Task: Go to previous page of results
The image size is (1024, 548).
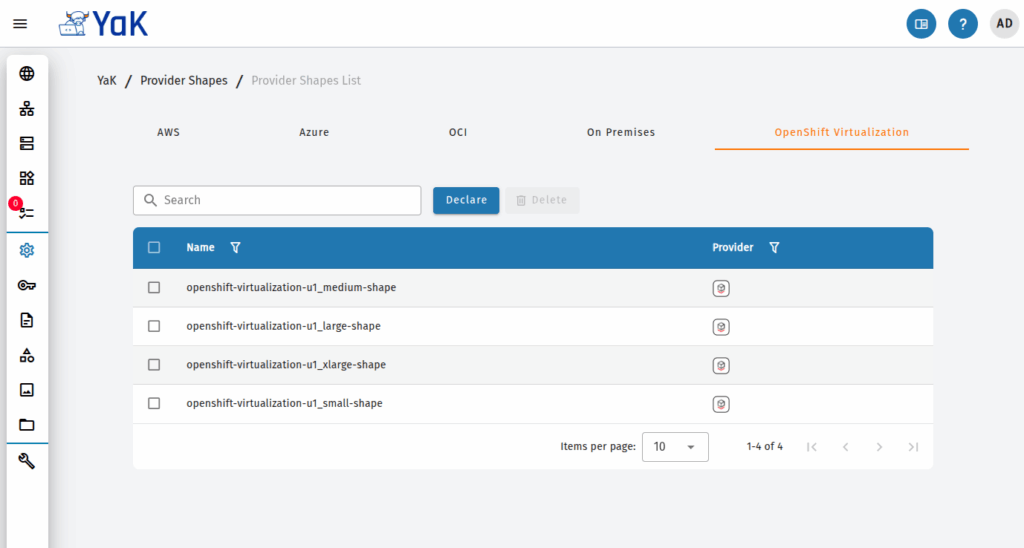Action: pyautogui.click(x=846, y=447)
